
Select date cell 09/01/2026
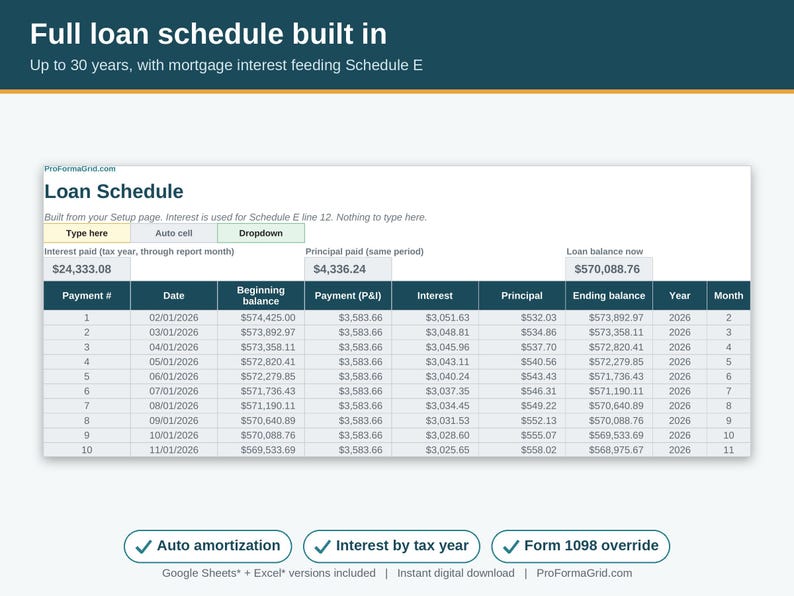click(x=174, y=420)
